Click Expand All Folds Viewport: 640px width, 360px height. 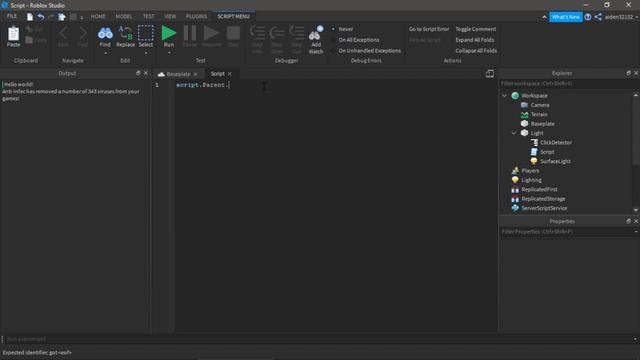(x=475, y=40)
